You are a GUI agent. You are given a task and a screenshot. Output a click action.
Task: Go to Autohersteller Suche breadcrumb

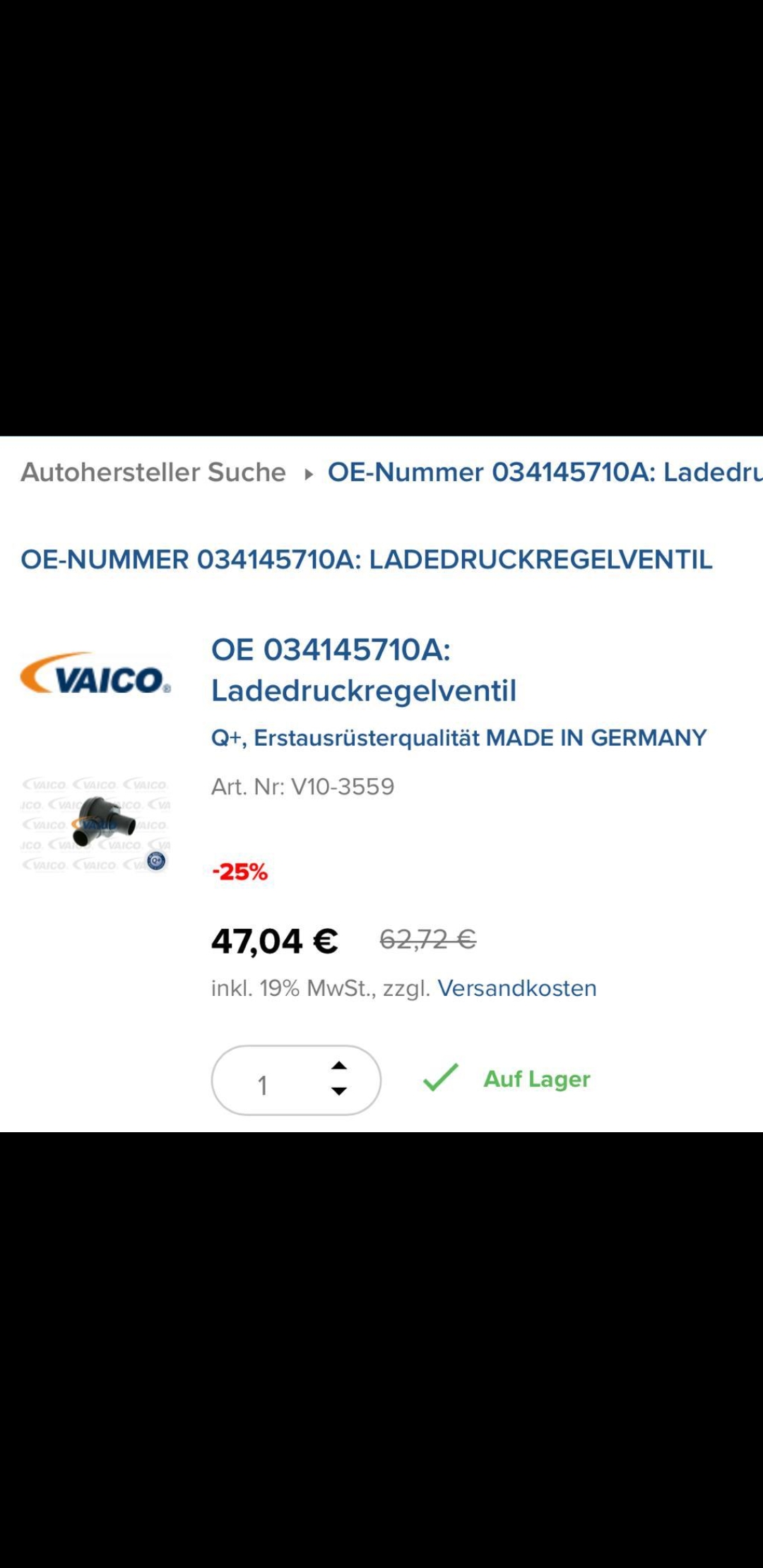(153, 472)
